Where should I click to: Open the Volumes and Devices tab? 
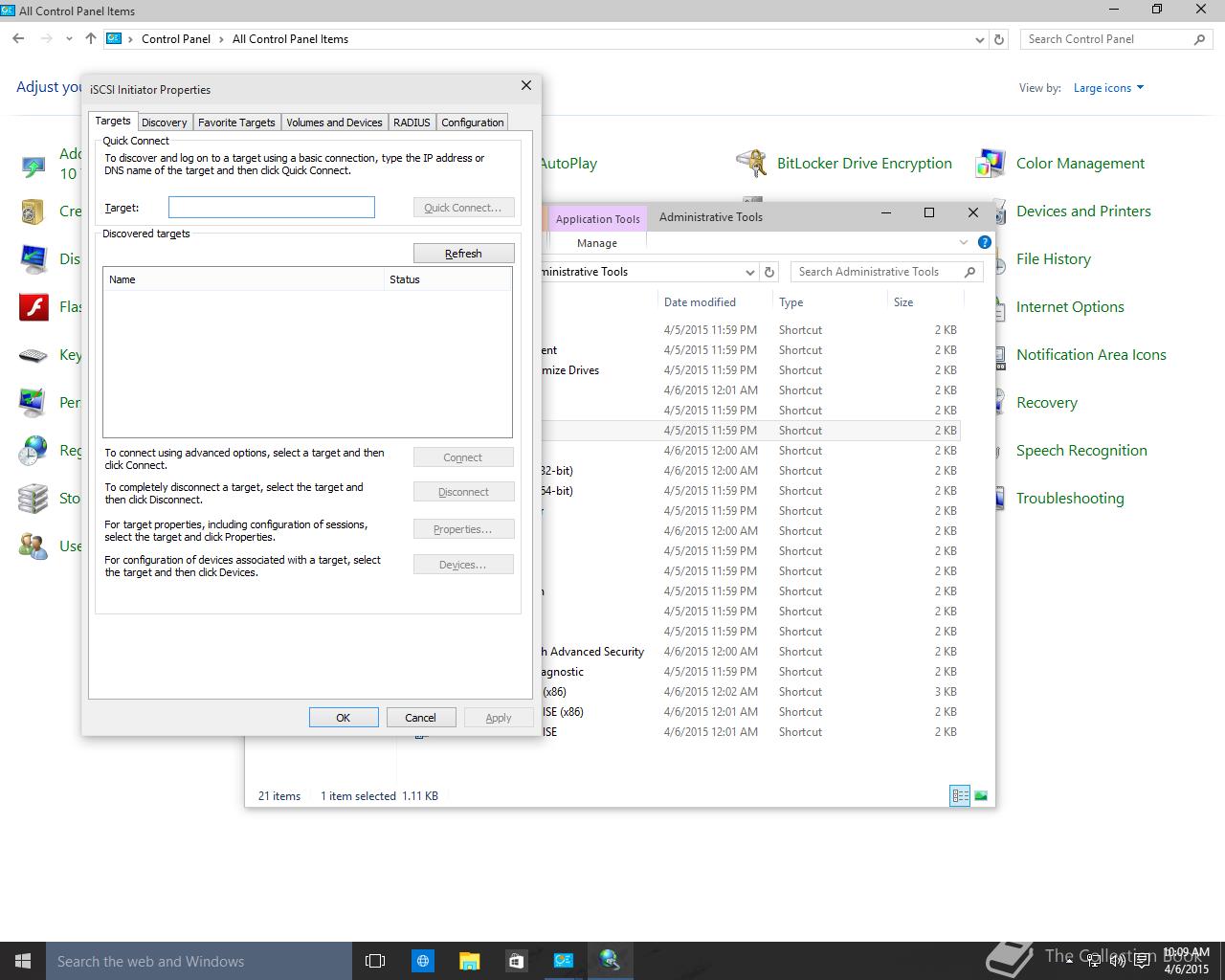334,122
